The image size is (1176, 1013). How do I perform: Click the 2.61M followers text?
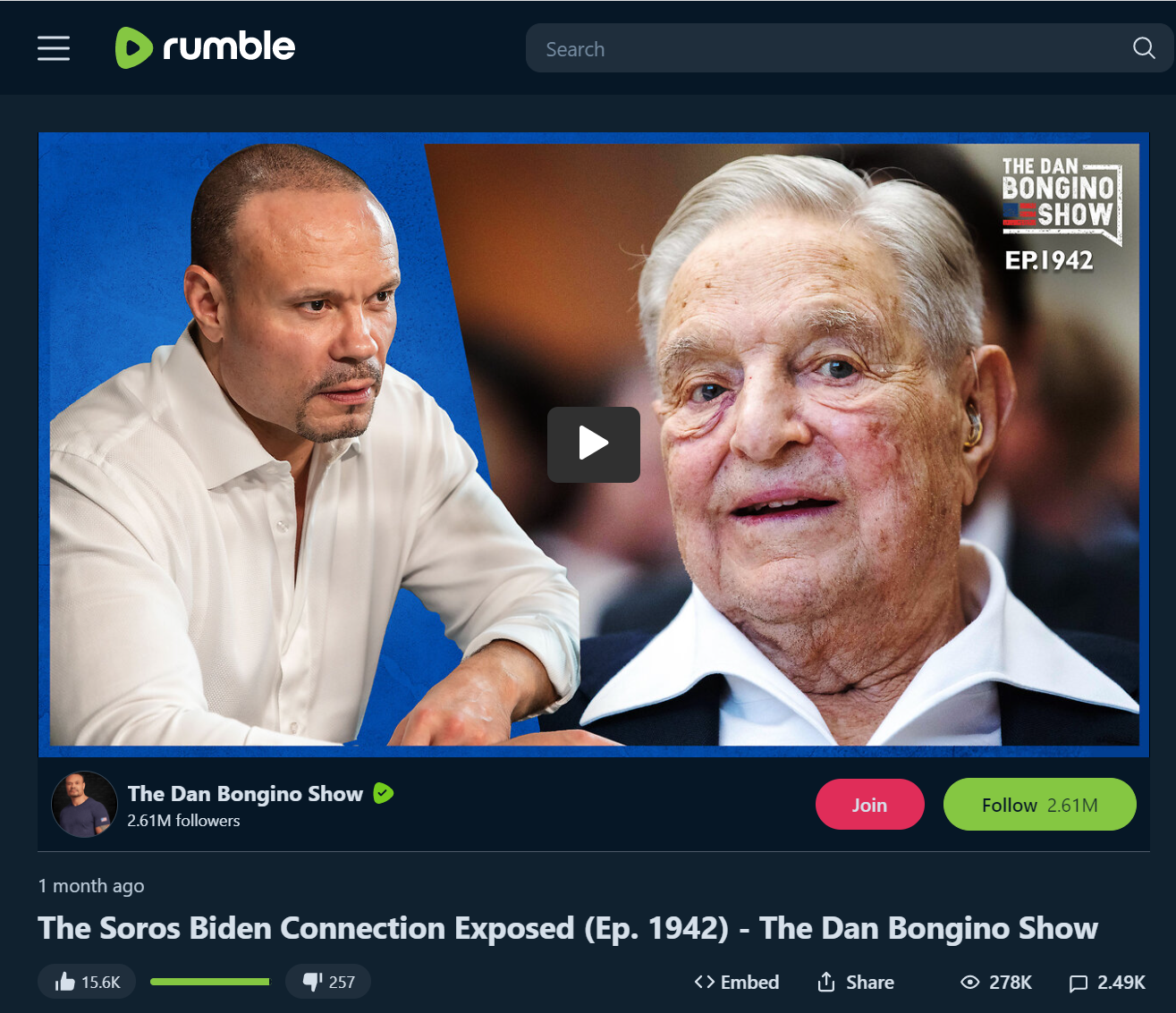183,821
